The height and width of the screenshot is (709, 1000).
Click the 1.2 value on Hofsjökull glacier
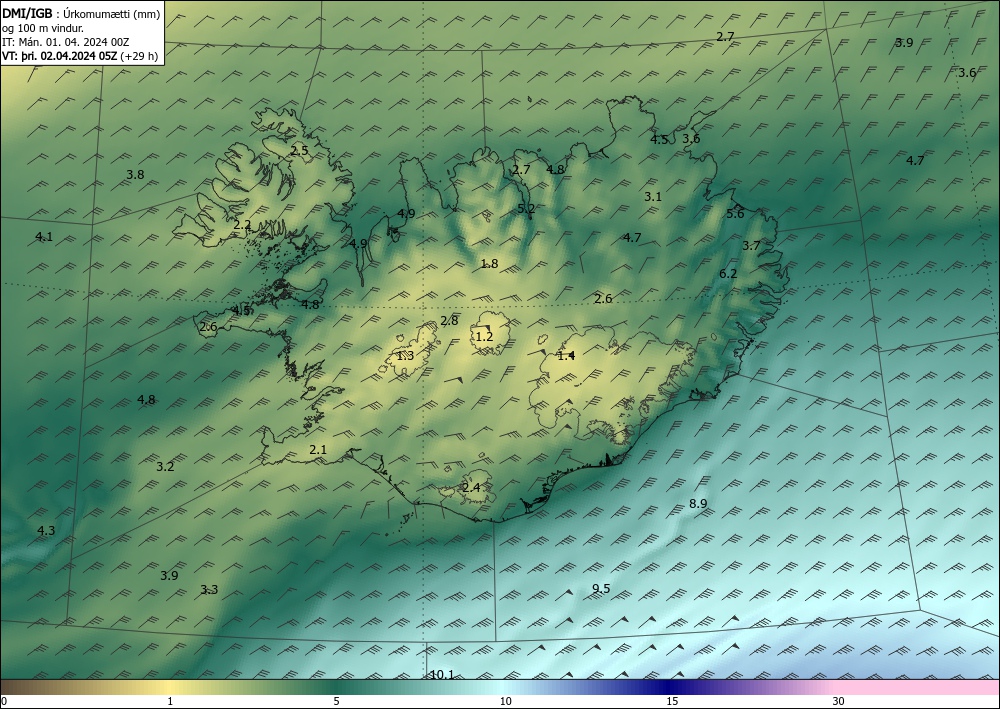484,336
